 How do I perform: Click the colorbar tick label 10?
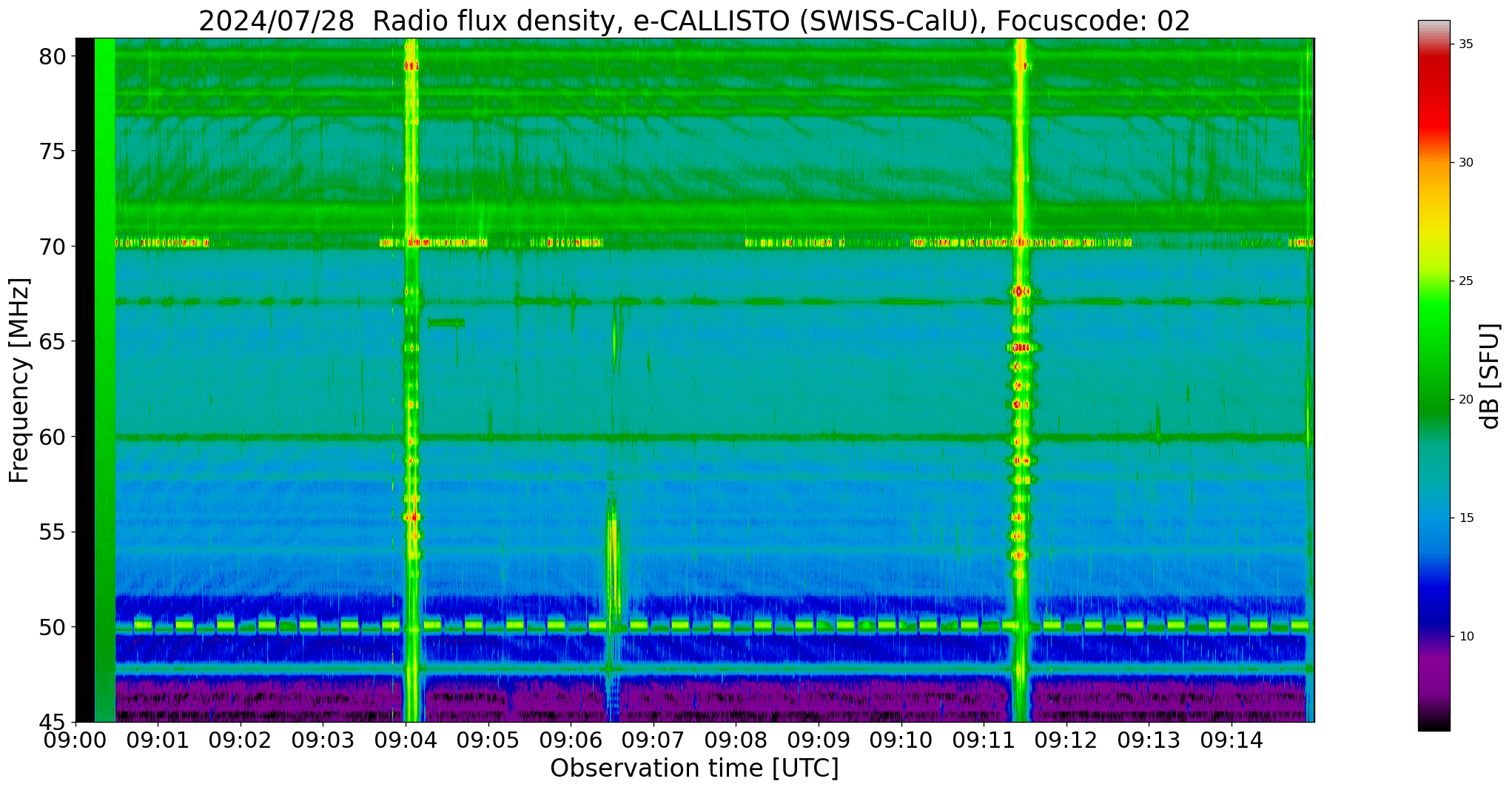(x=1466, y=637)
